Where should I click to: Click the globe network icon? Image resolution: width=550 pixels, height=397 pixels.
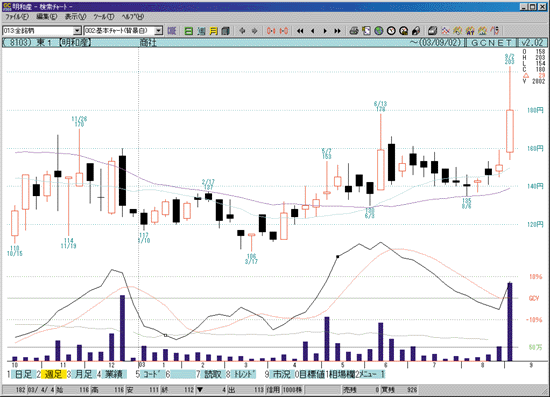(x=378, y=31)
